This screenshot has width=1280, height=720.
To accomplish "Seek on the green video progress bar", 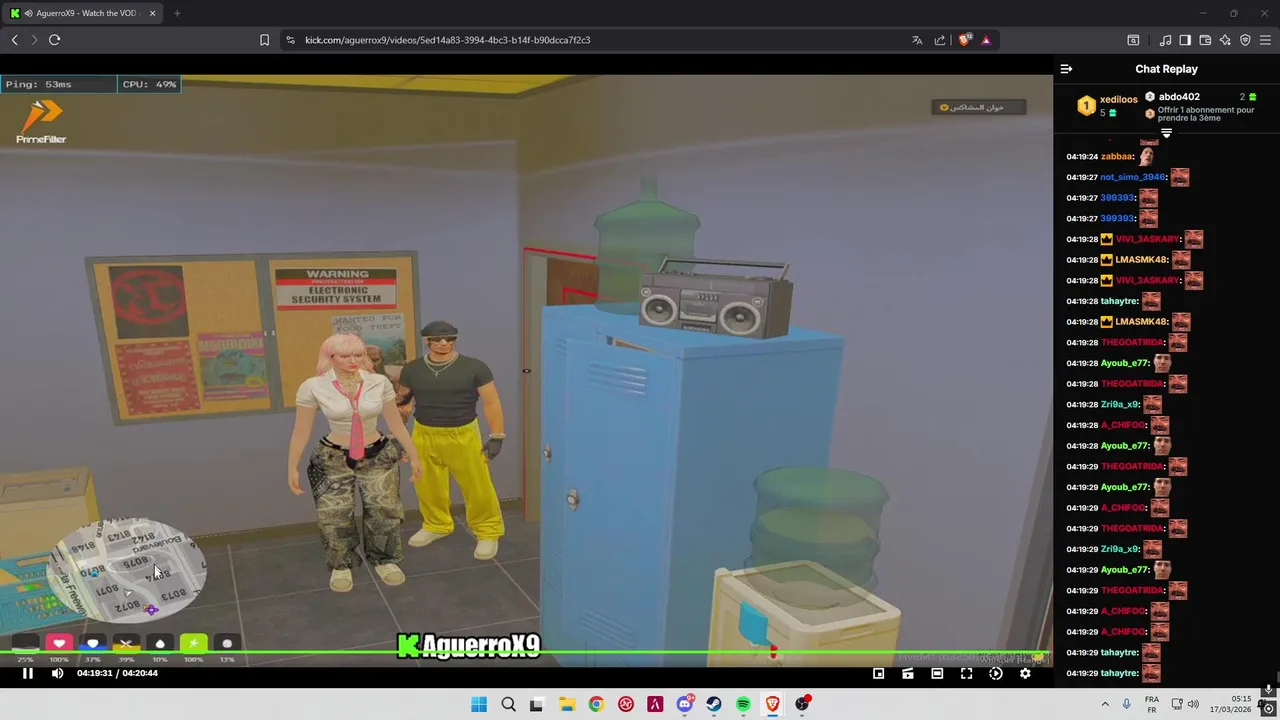I will tap(526, 654).
